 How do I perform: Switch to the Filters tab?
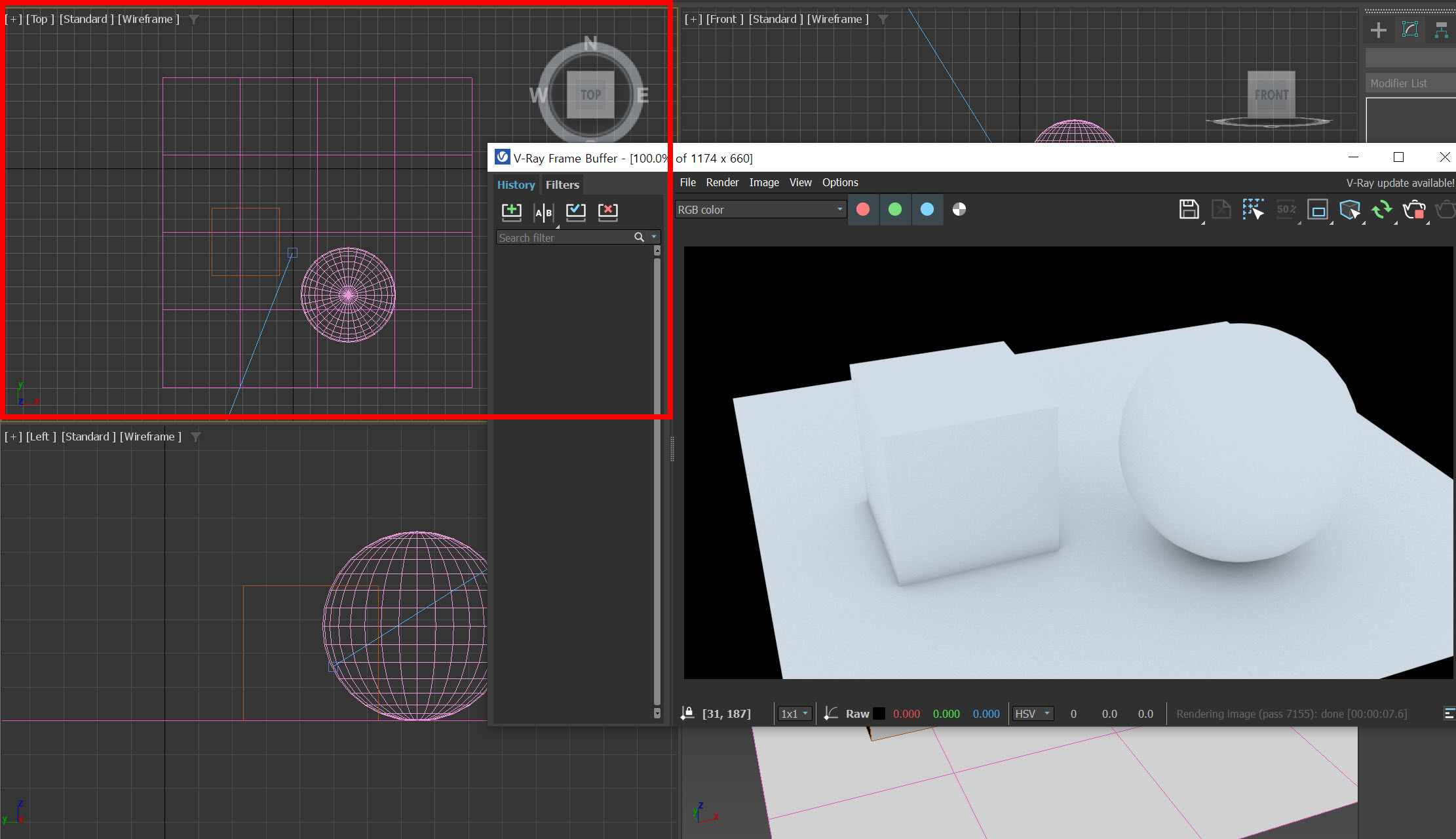[562, 185]
